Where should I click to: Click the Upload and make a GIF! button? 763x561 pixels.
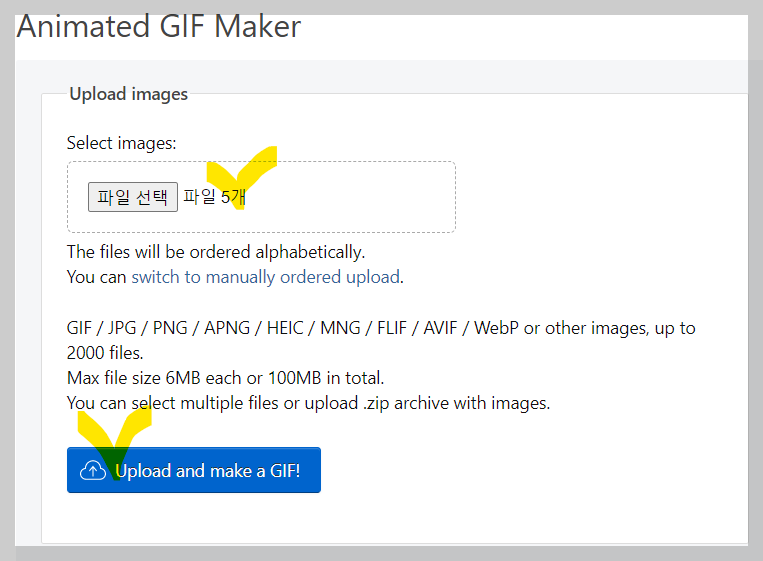194,470
